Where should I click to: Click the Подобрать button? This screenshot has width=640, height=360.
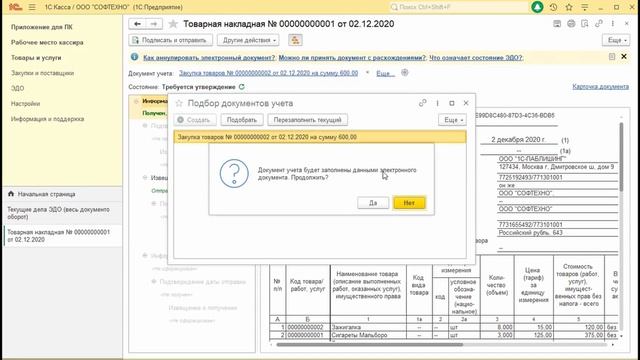click(242, 120)
